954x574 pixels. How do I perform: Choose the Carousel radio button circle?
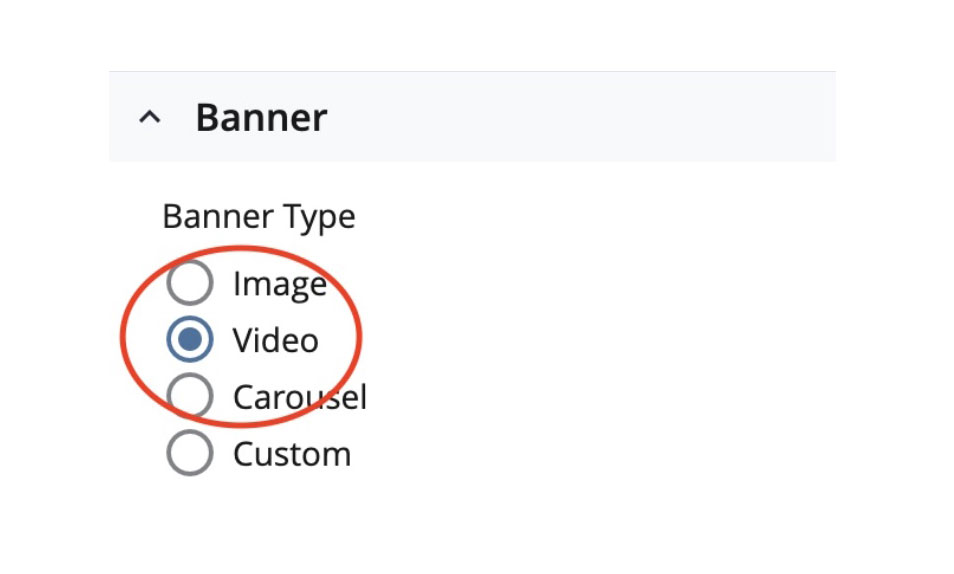tap(189, 397)
